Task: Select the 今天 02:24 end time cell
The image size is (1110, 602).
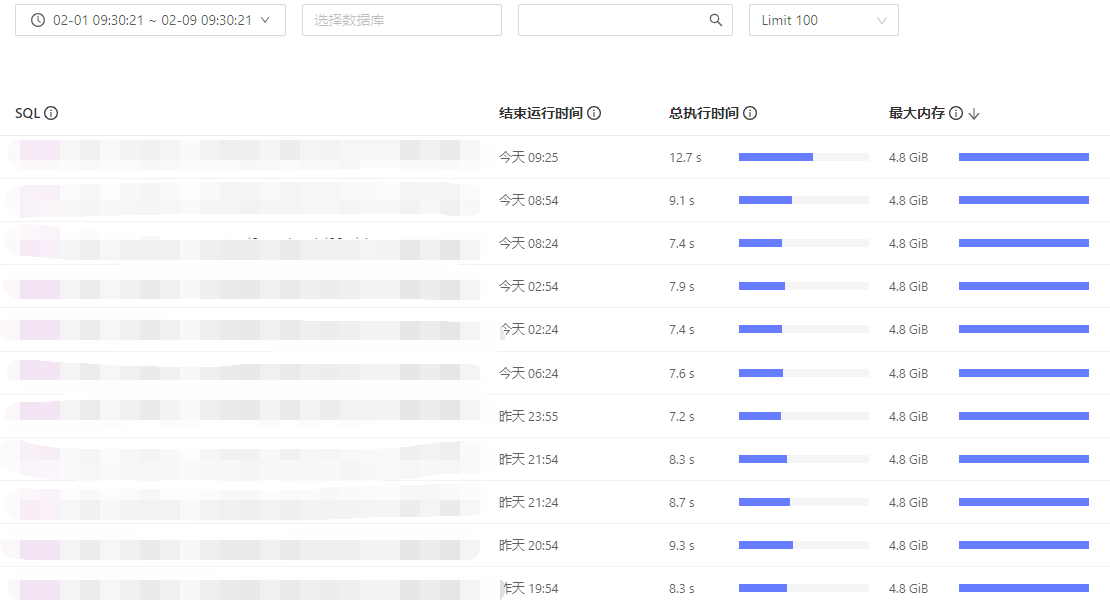Action: pyautogui.click(x=529, y=329)
